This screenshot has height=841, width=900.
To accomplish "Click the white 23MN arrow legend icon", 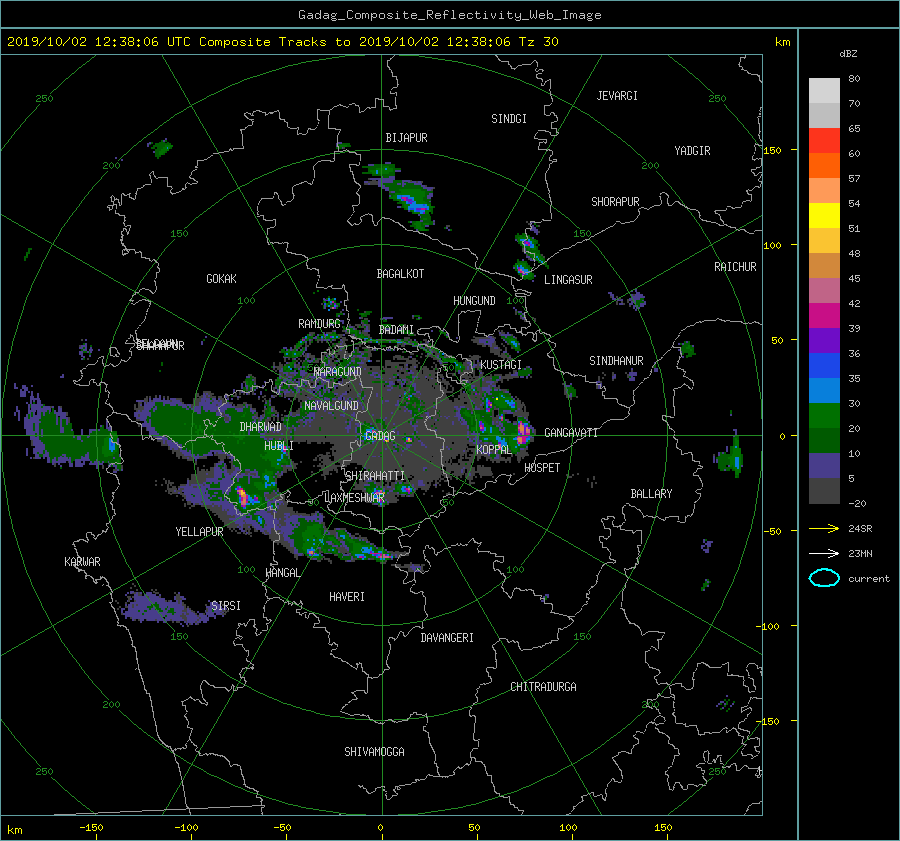I will pos(824,553).
